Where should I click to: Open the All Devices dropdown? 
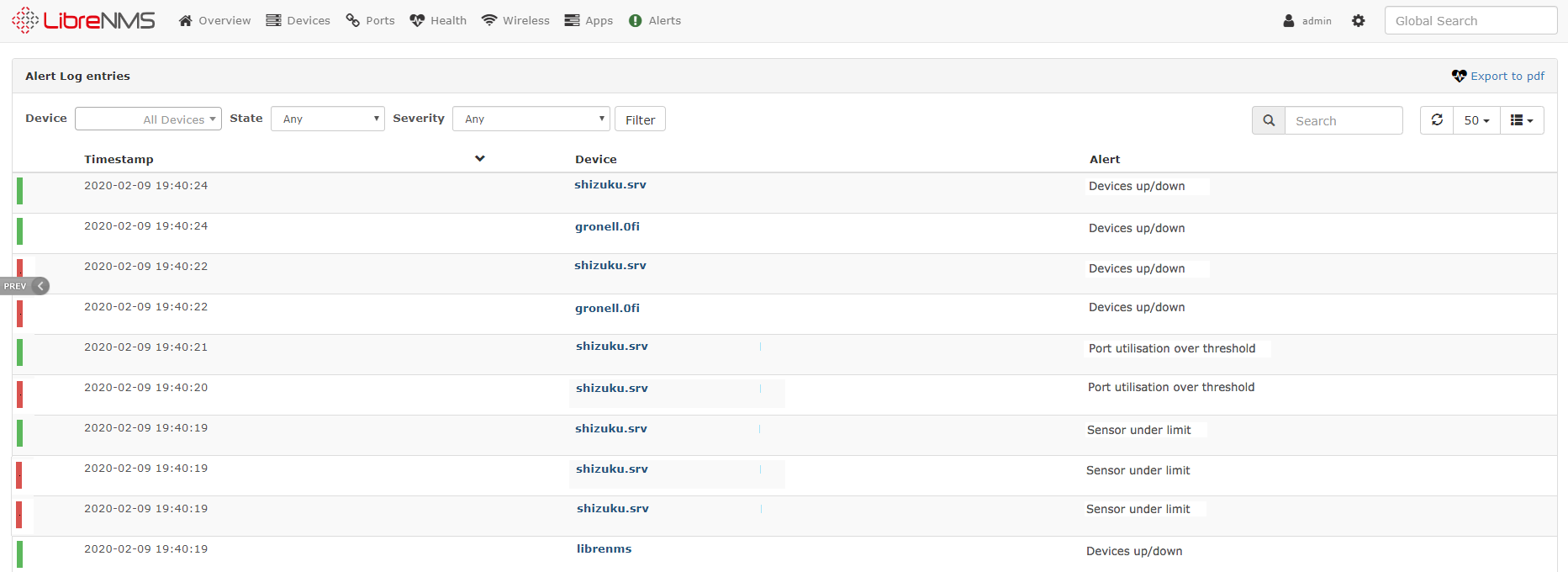[x=148, y=119]
